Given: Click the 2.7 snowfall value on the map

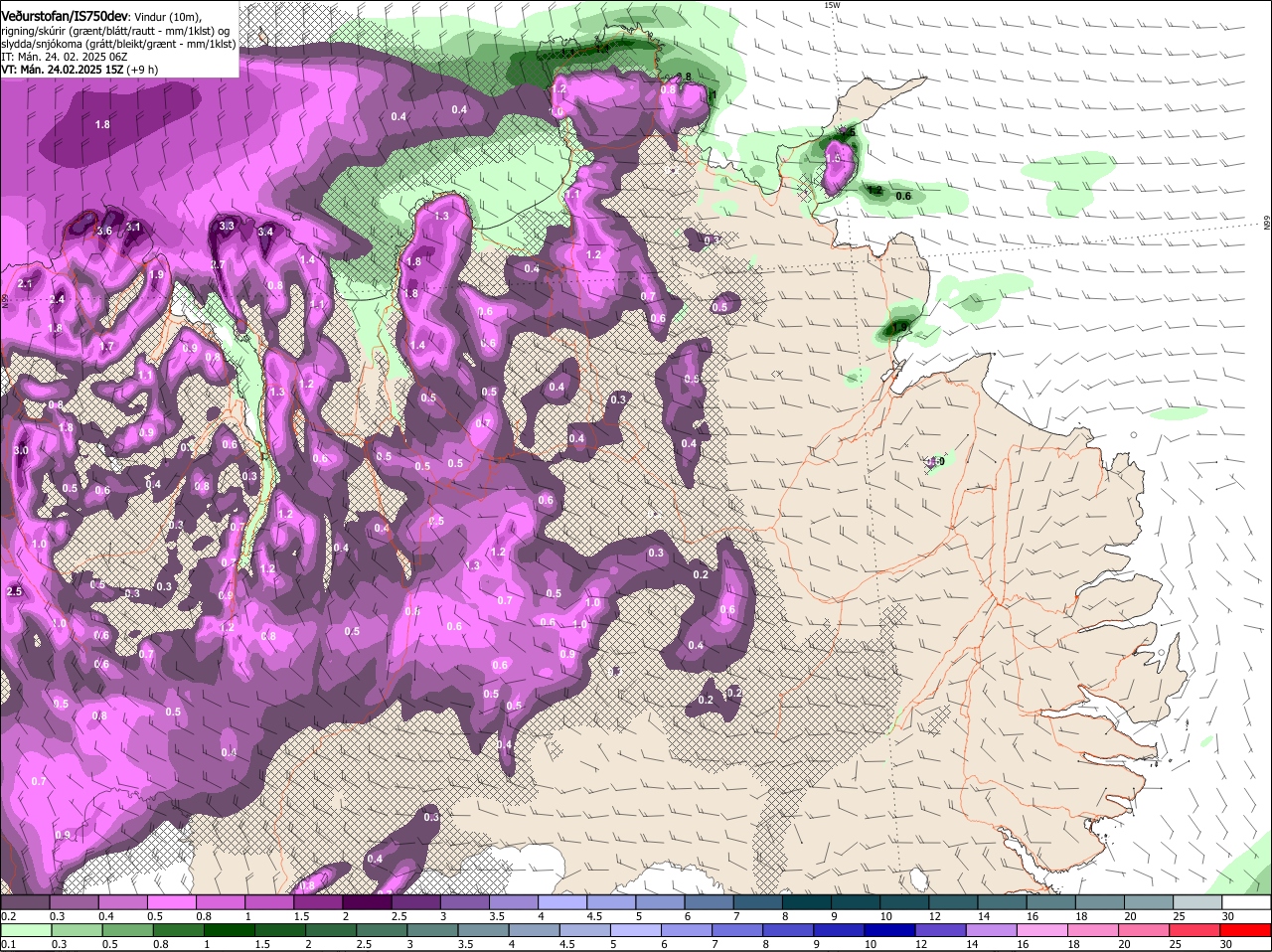Looking at the screenshot, I should (219, 265).
